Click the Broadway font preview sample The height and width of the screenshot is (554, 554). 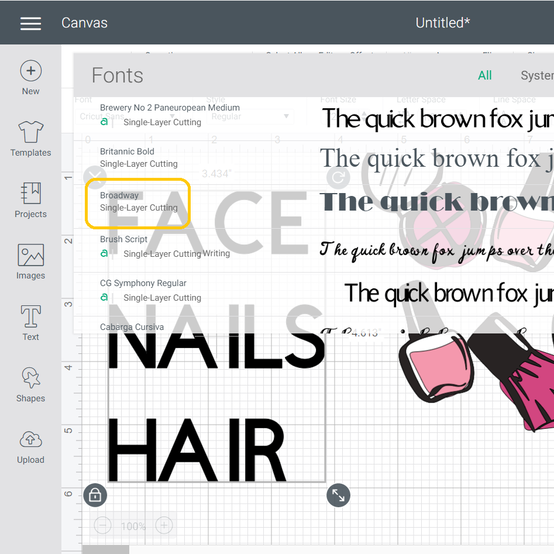point(437,202)
